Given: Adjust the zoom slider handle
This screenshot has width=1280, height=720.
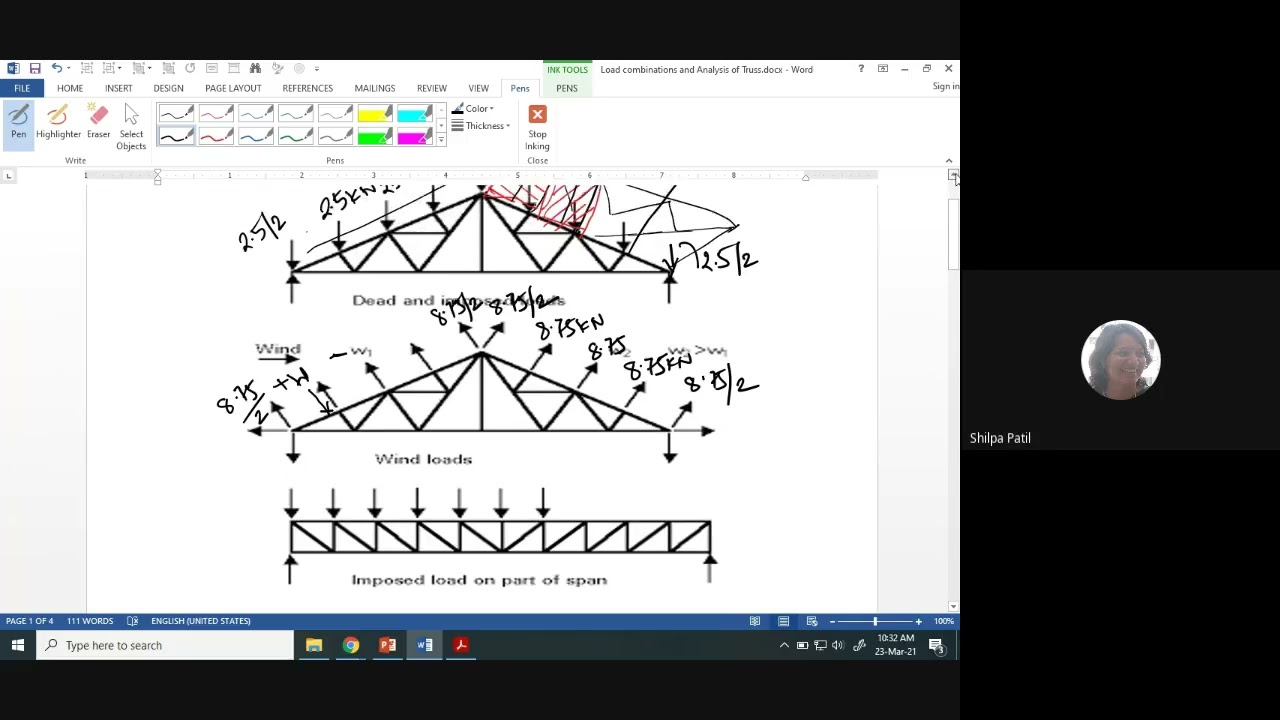Looking at the screenshot, I should [875, 621].
